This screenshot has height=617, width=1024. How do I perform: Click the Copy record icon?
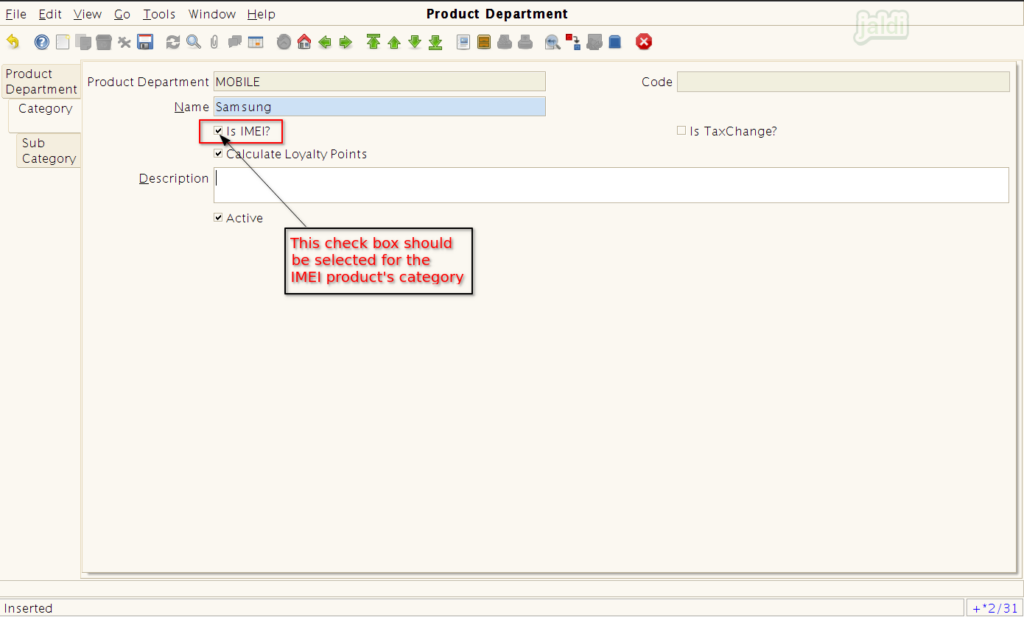pyautogui.click(x=83, y=42)
